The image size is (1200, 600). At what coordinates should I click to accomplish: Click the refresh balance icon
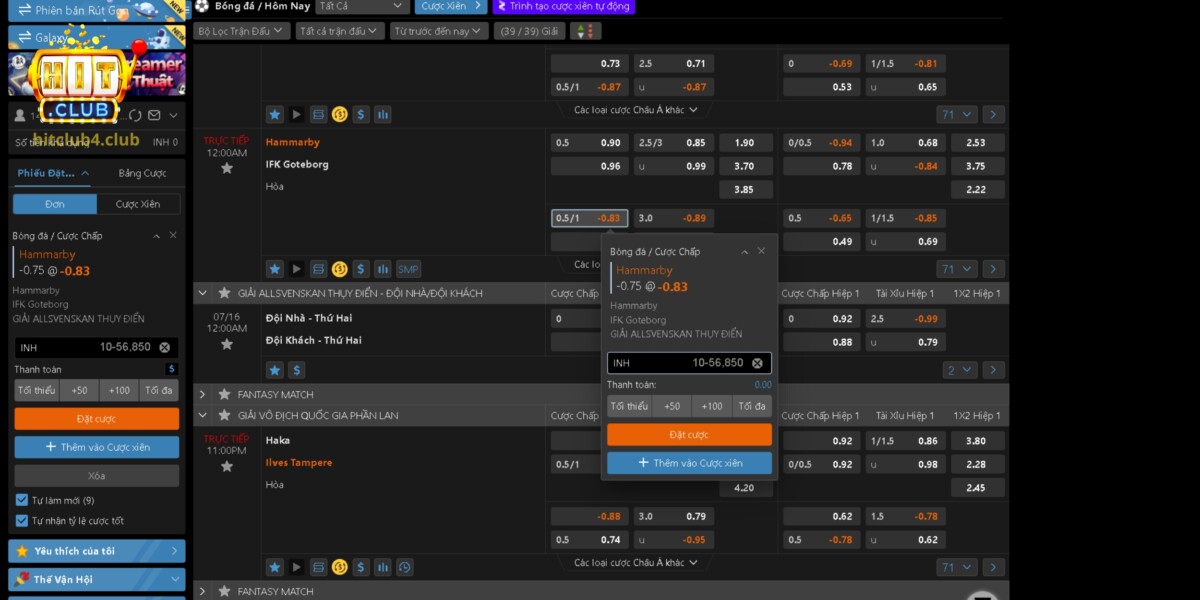[x=135, y=116]
